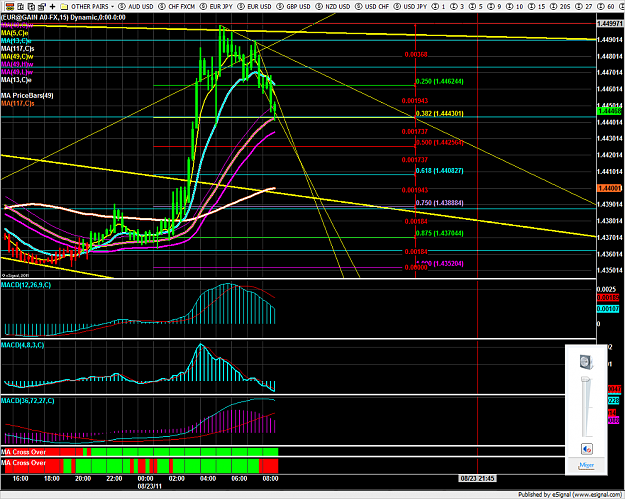Click the 0.500 (1.442564) Fibonacci level label

tap(439, 143)
